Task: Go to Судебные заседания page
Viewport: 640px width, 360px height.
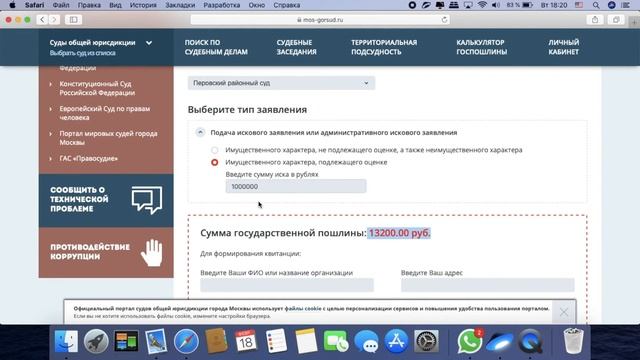Action: pos(296,47)
